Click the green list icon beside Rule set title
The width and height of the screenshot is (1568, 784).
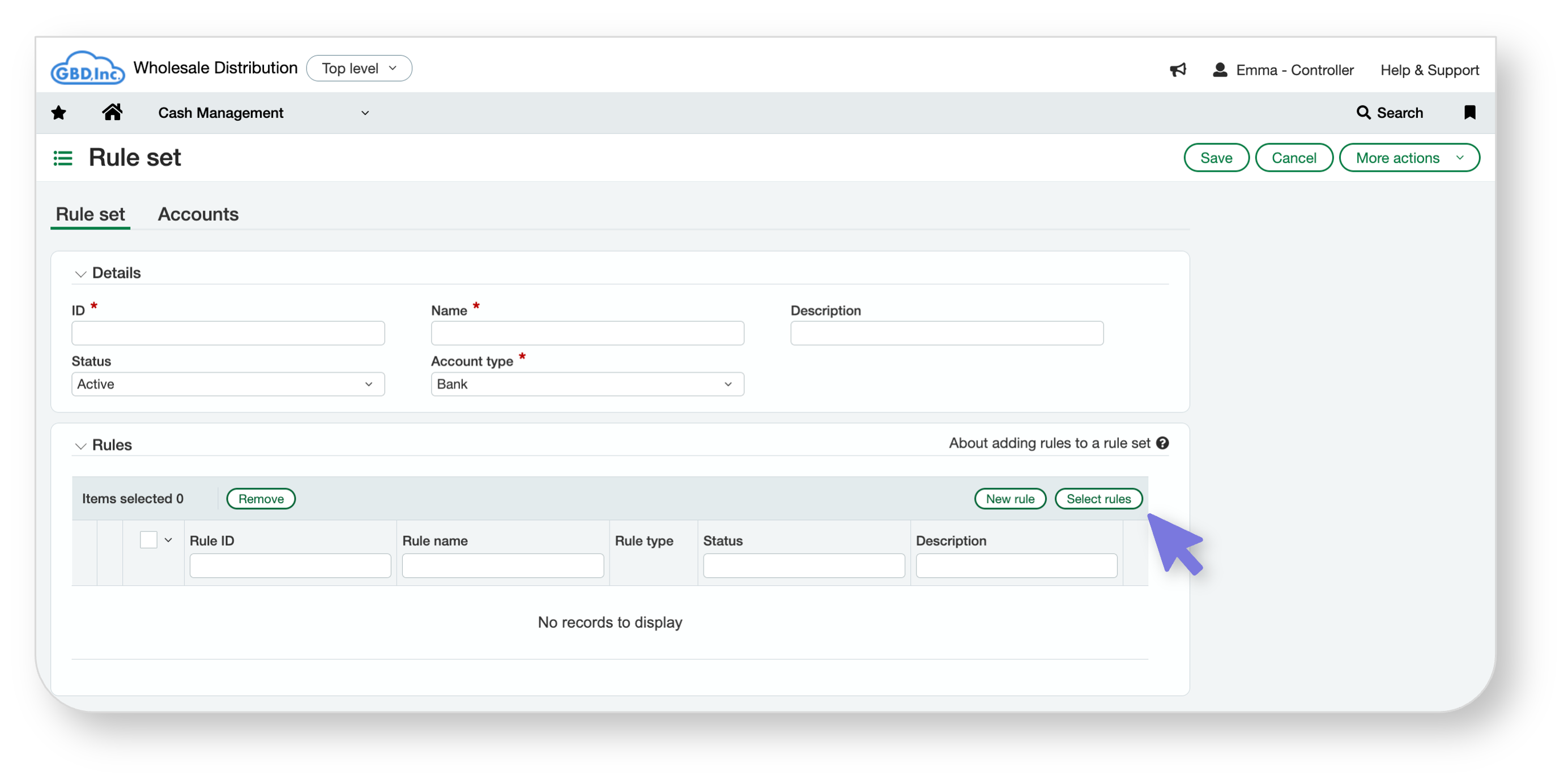click(x=63, y=158)
